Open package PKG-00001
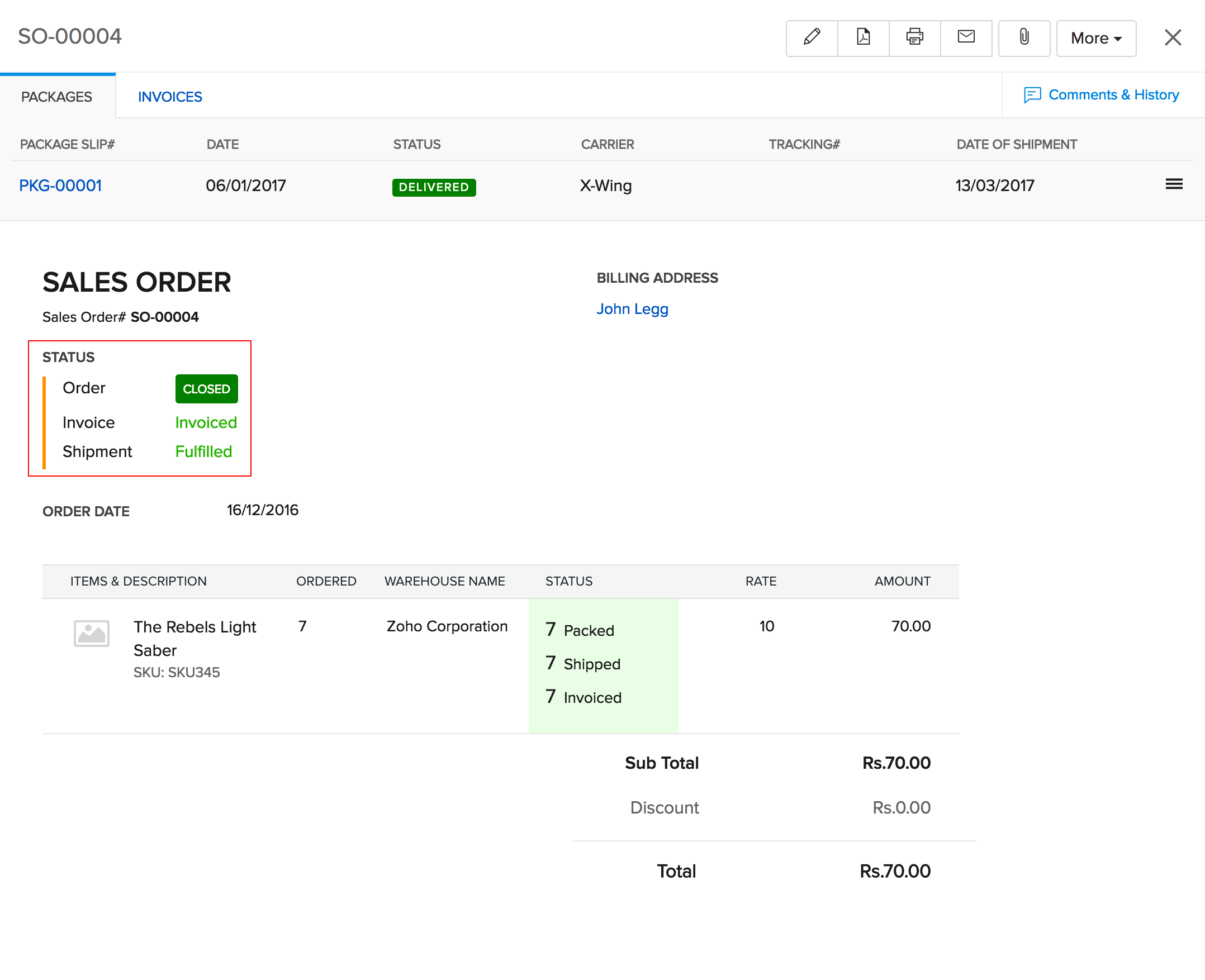This screenshot has width=1205, height=980. (x=60, y=185)
